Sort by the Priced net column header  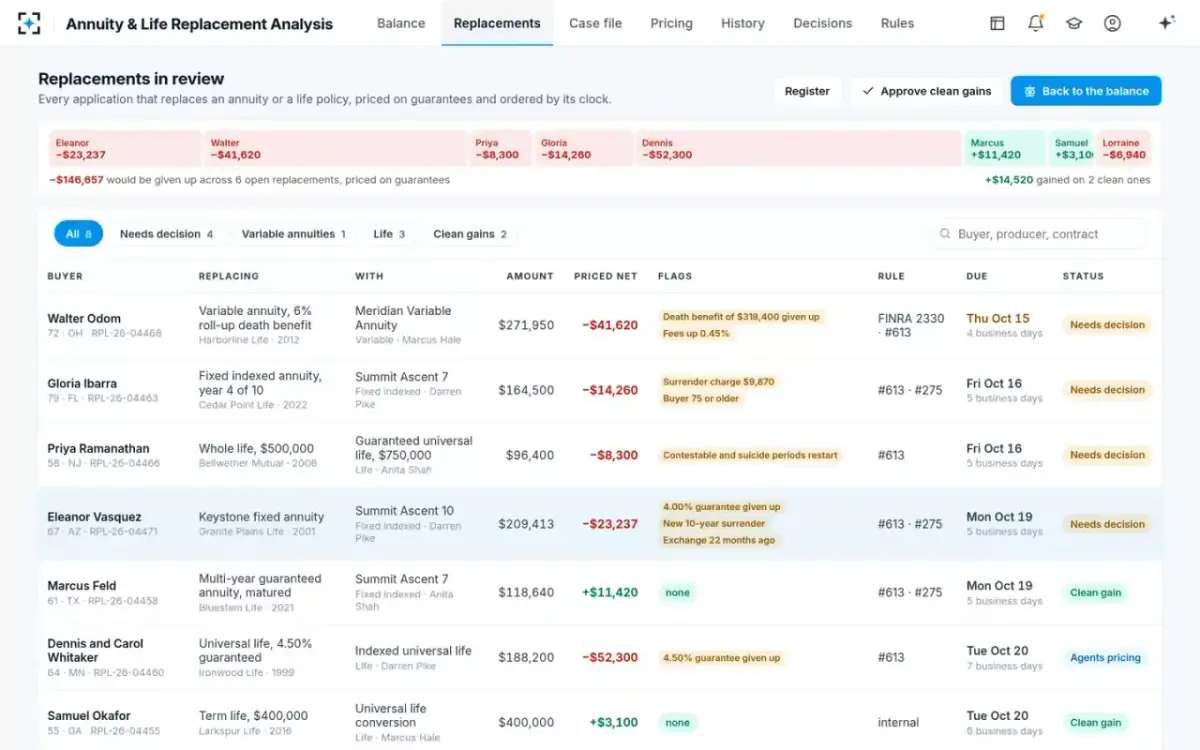tap(605, 276)
